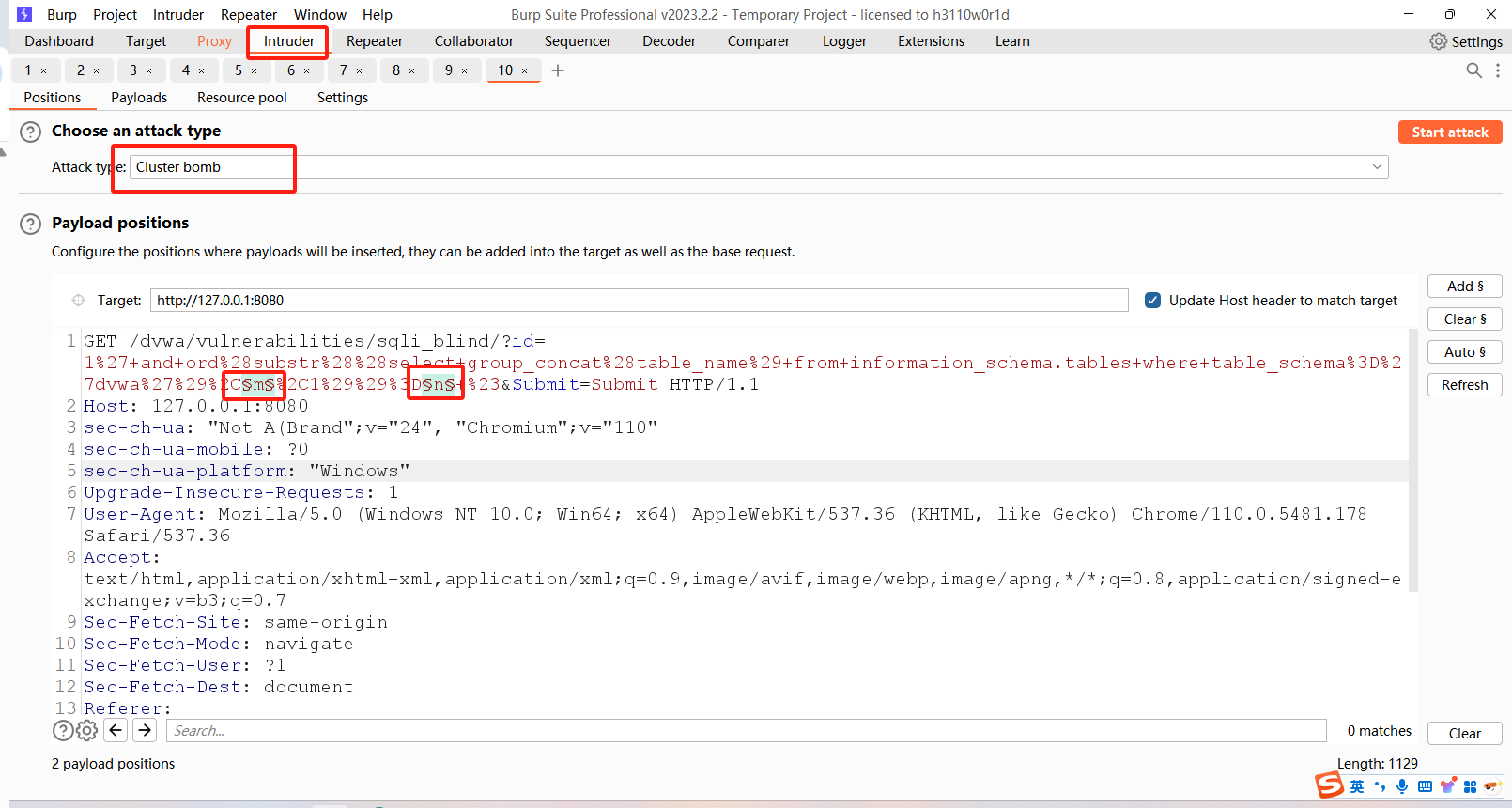Switch to the Collaborator tab
The width and height of the screenshot is (1512, 808).
474,41
